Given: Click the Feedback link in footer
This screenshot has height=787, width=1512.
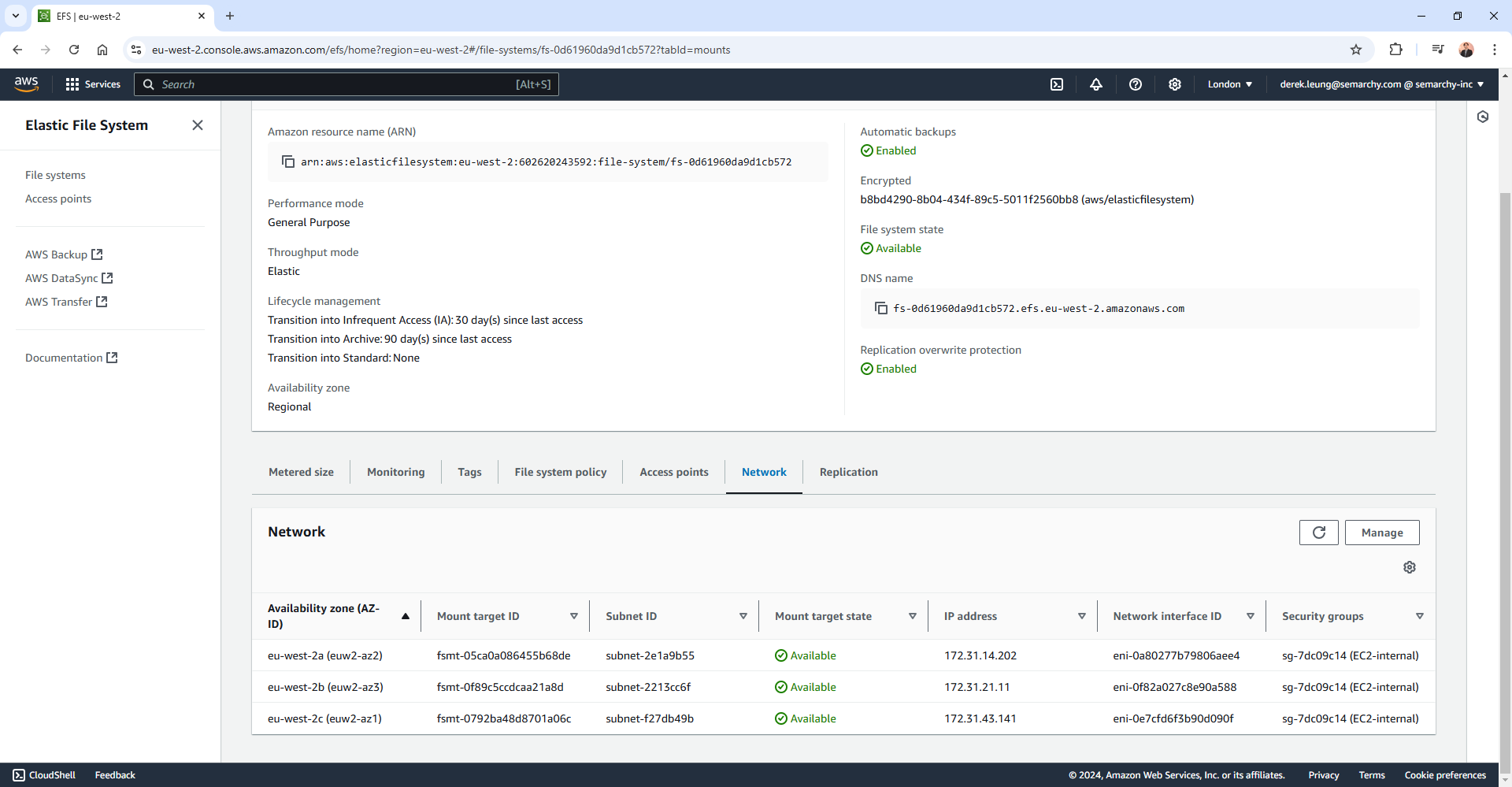Looking at the screenshot, I should (x=115, y=775).
